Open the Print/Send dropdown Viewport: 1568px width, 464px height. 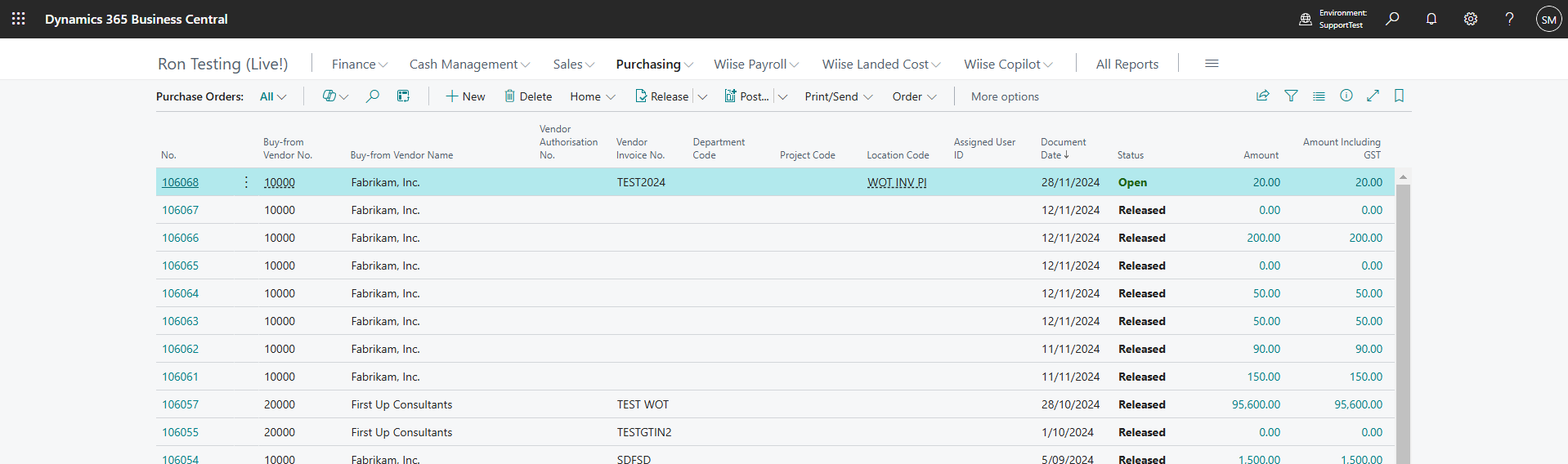(839, 96)
